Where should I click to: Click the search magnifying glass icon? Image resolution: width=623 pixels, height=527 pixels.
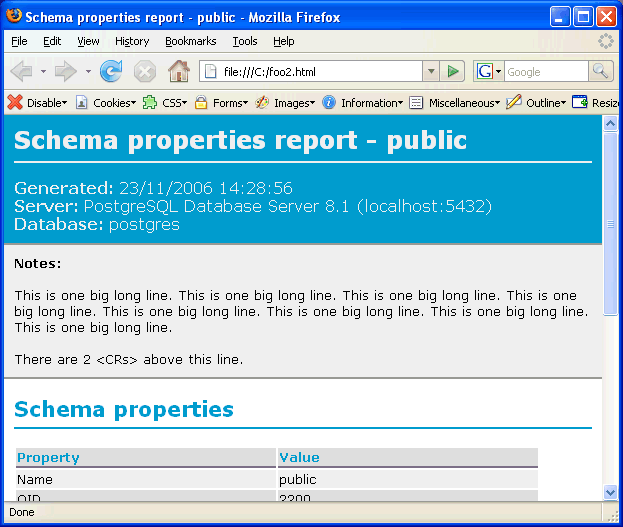(x=600, y=71)
